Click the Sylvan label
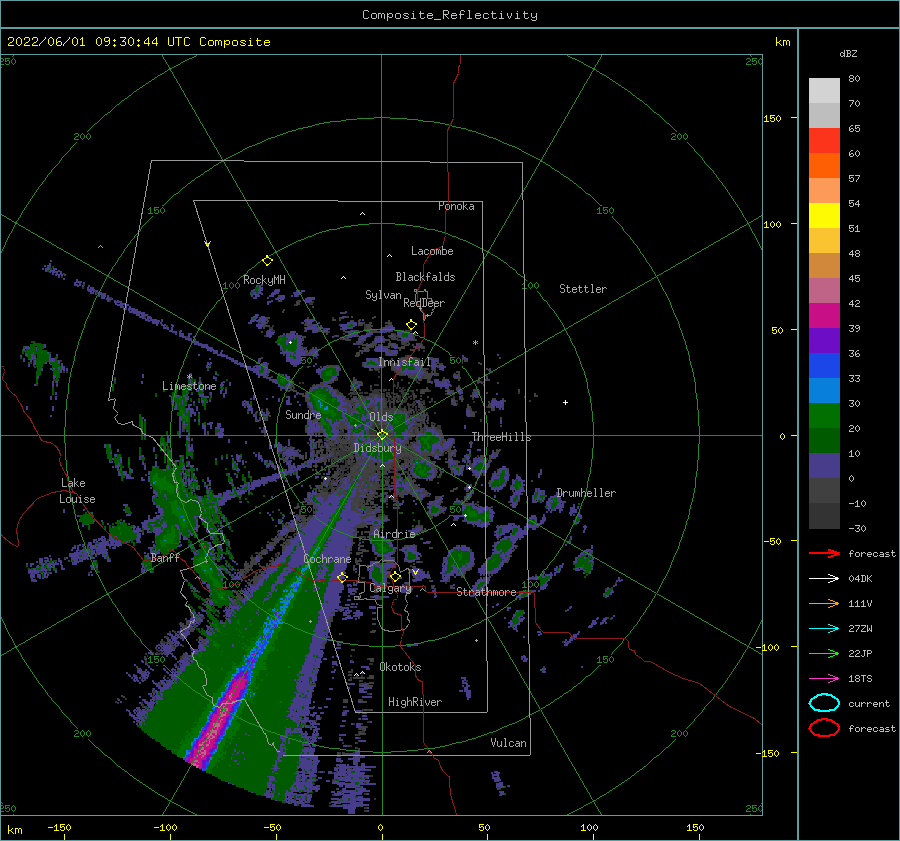 pyautogui.click(x=383, y=295)
